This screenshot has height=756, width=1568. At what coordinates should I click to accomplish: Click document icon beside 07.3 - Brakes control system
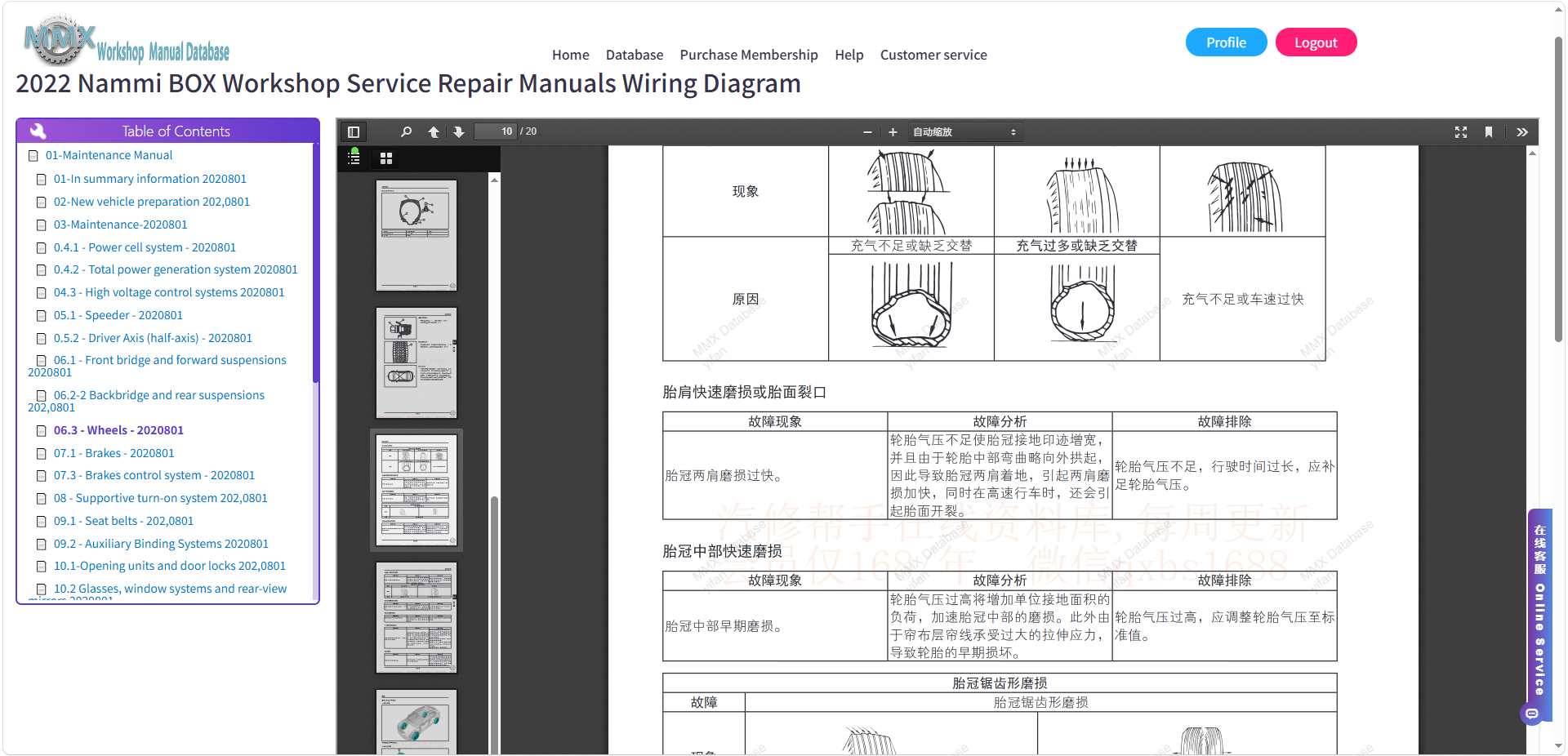click(x=42, y=476)
